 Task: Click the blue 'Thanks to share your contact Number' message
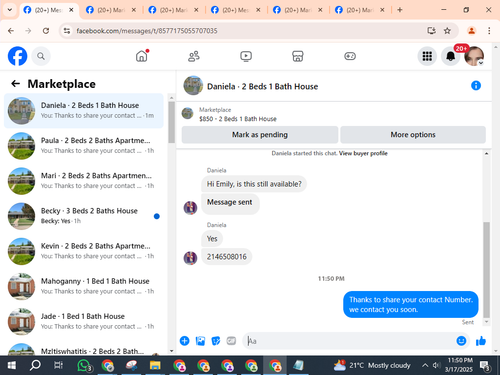pyautogui.click(x=411, y=304)
